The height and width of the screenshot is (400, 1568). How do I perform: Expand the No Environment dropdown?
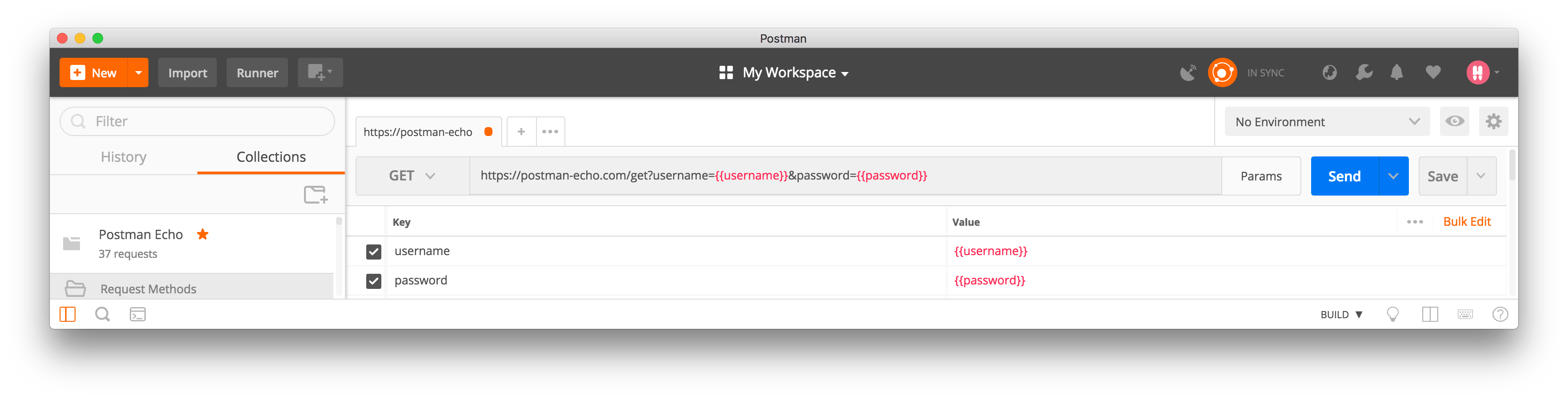(1328, 122)
